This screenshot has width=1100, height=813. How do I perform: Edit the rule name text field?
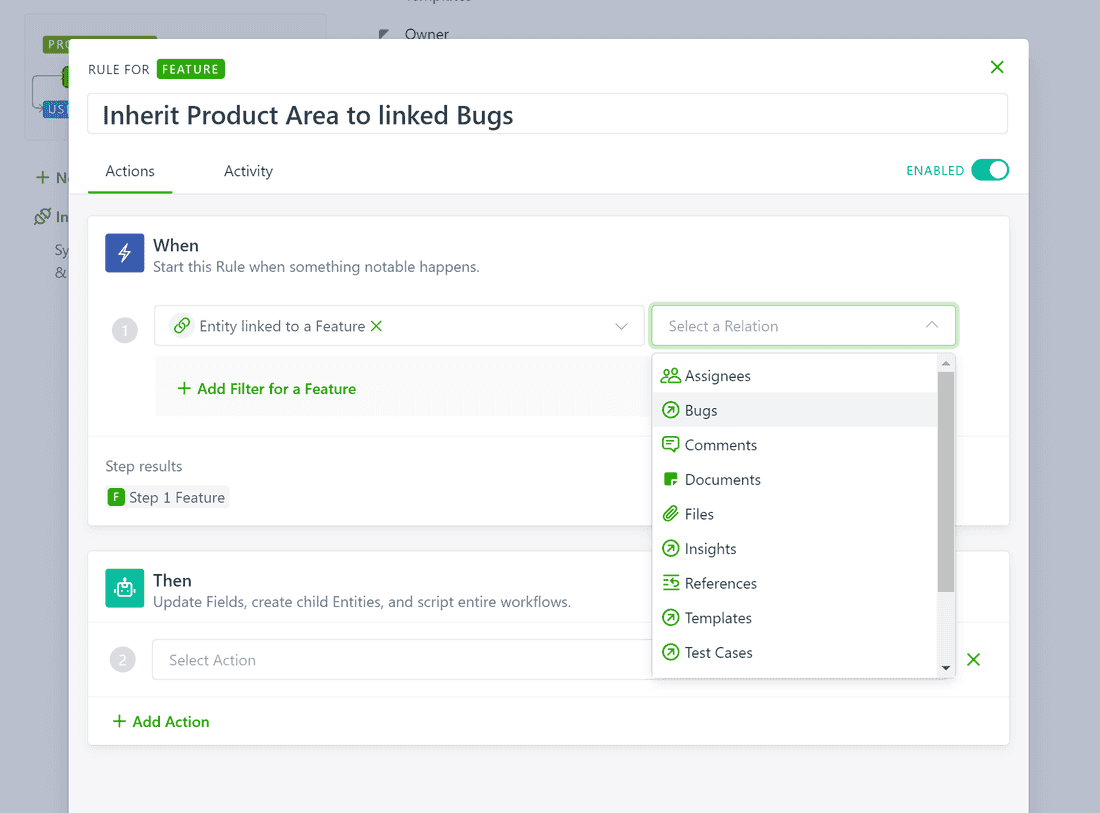click(547, 115)
